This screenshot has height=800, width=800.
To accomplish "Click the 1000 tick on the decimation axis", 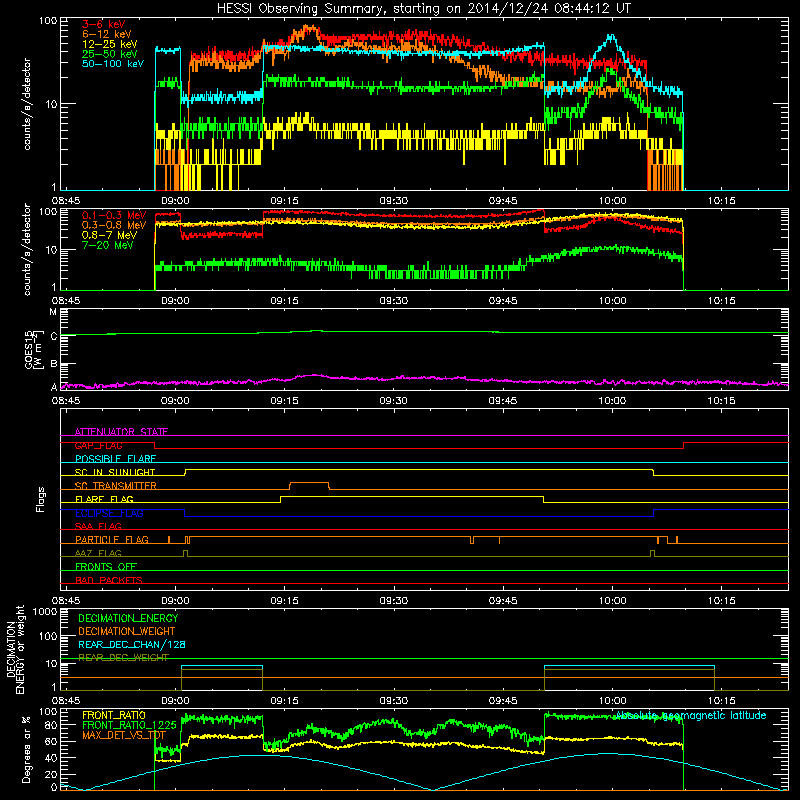I will [45, 611].
